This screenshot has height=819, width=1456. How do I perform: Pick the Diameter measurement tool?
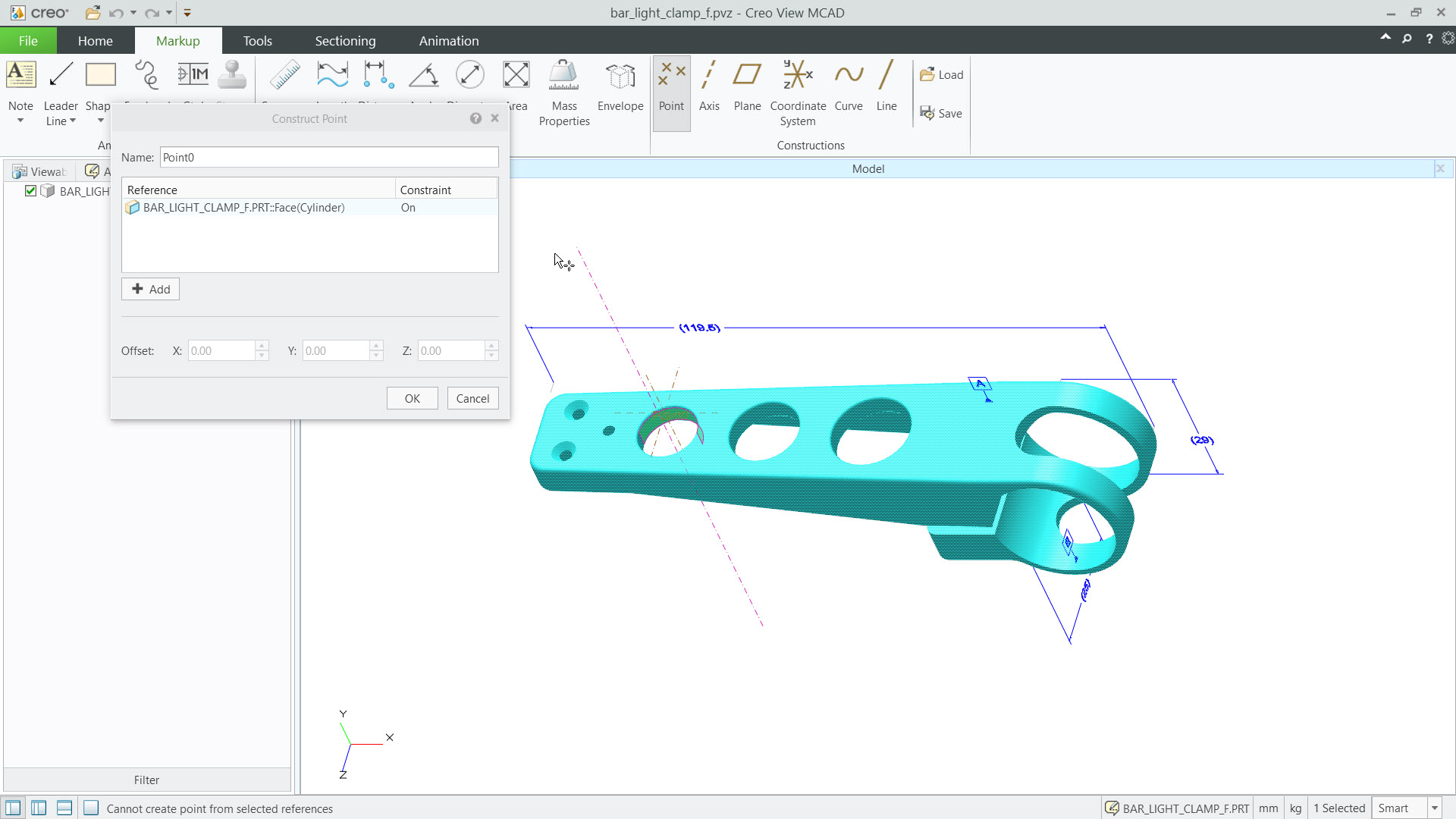470,75
